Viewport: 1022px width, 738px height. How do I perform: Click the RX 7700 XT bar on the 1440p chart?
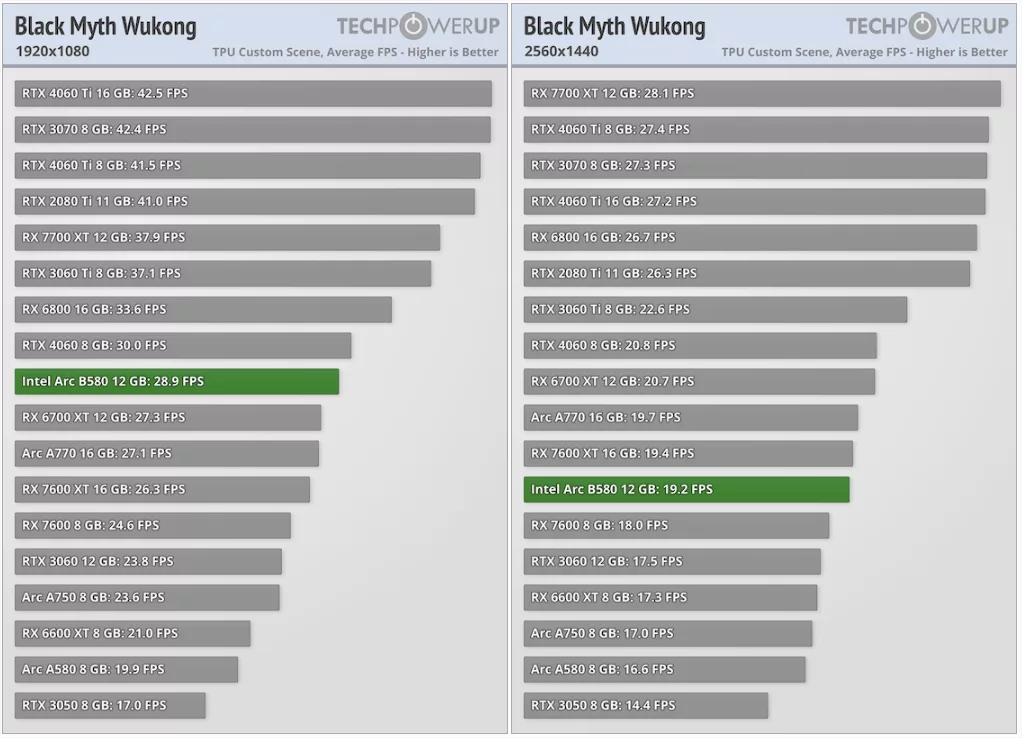(x=760, y=93)
